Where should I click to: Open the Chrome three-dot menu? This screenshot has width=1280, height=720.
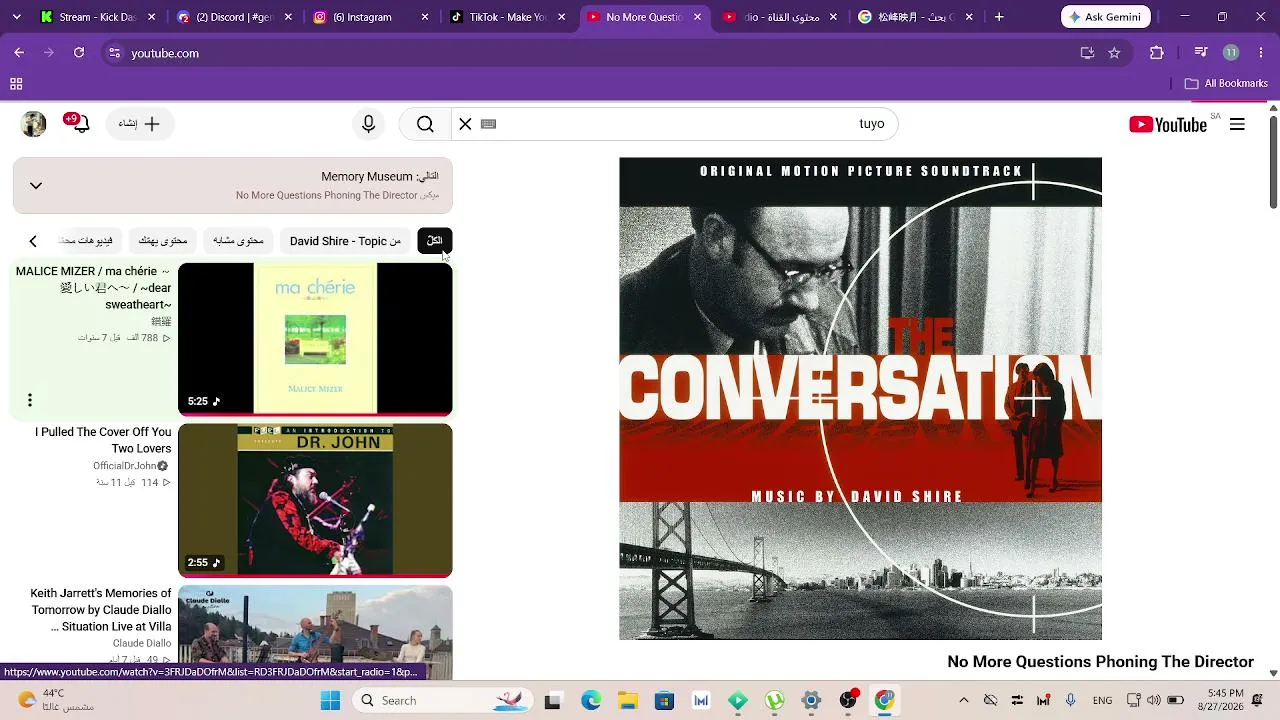coord(1261,53)
